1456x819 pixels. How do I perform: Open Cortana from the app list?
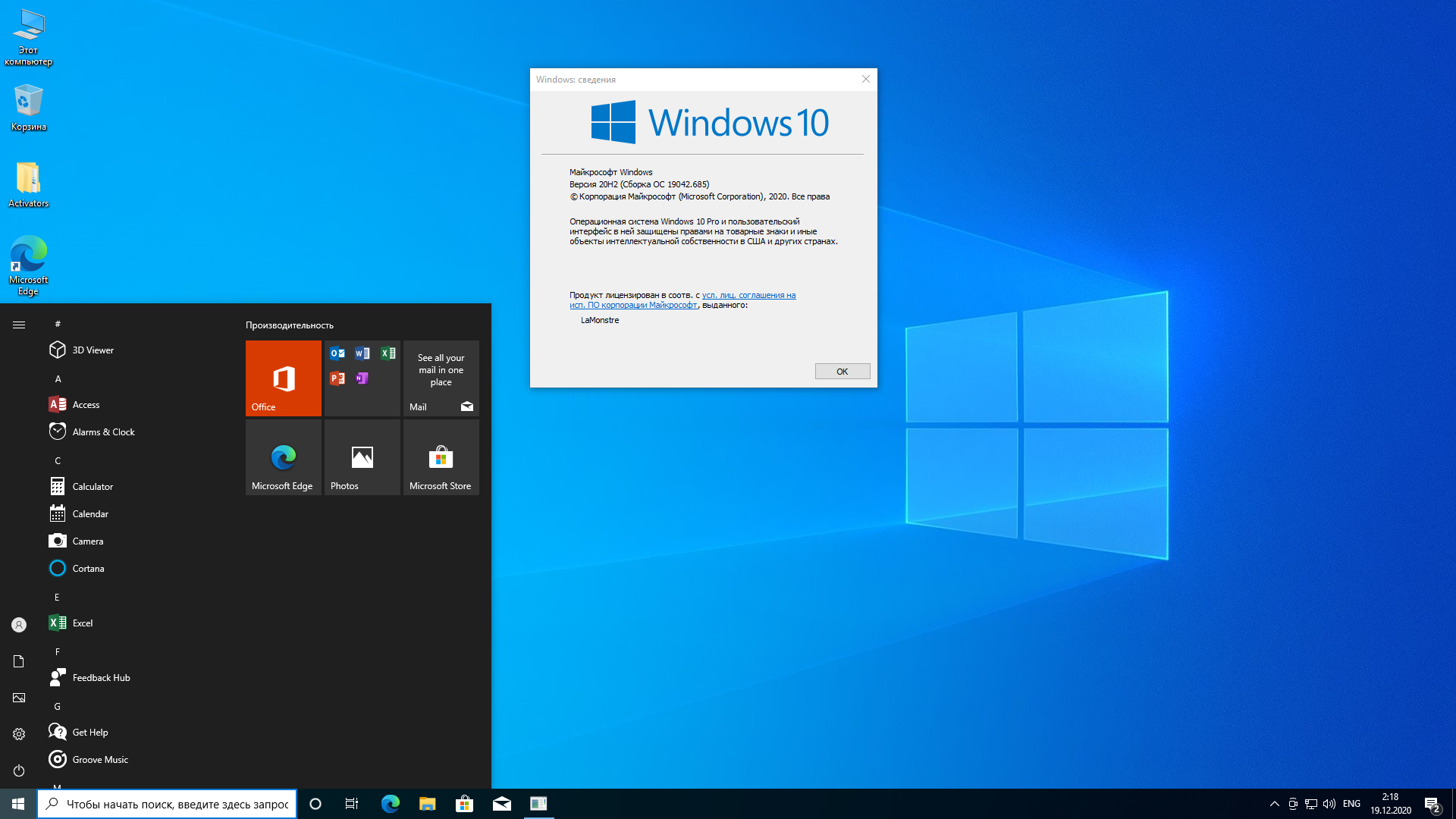coord(88,568)
